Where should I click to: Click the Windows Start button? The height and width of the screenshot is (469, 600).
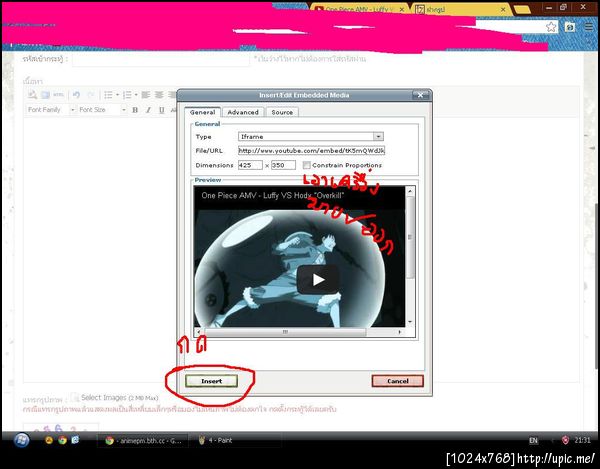tap(21, 440)
